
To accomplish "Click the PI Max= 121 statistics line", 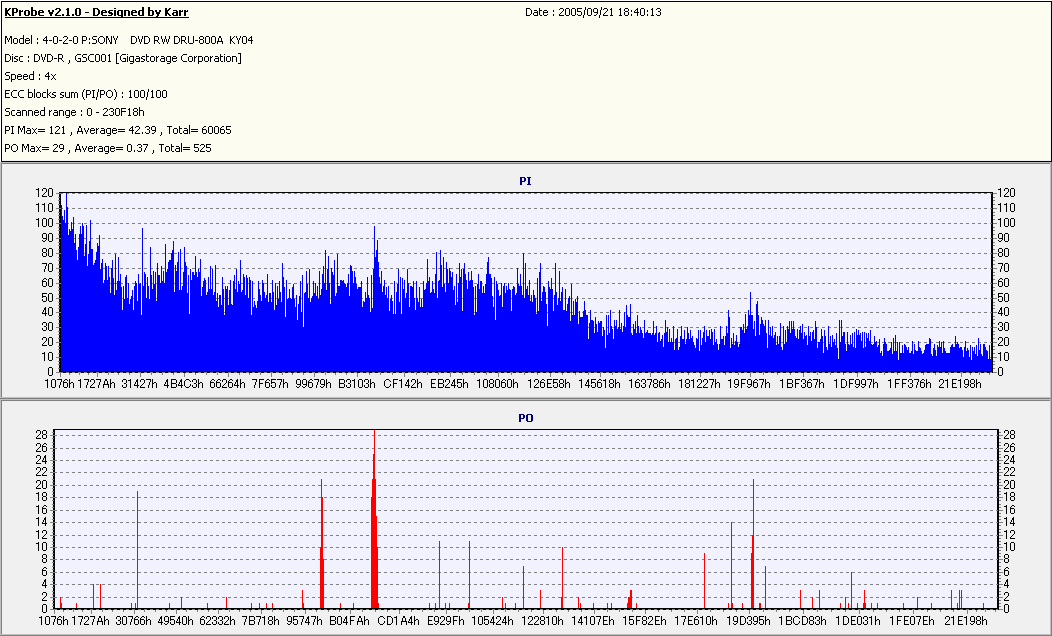I will tap(118, 130).
